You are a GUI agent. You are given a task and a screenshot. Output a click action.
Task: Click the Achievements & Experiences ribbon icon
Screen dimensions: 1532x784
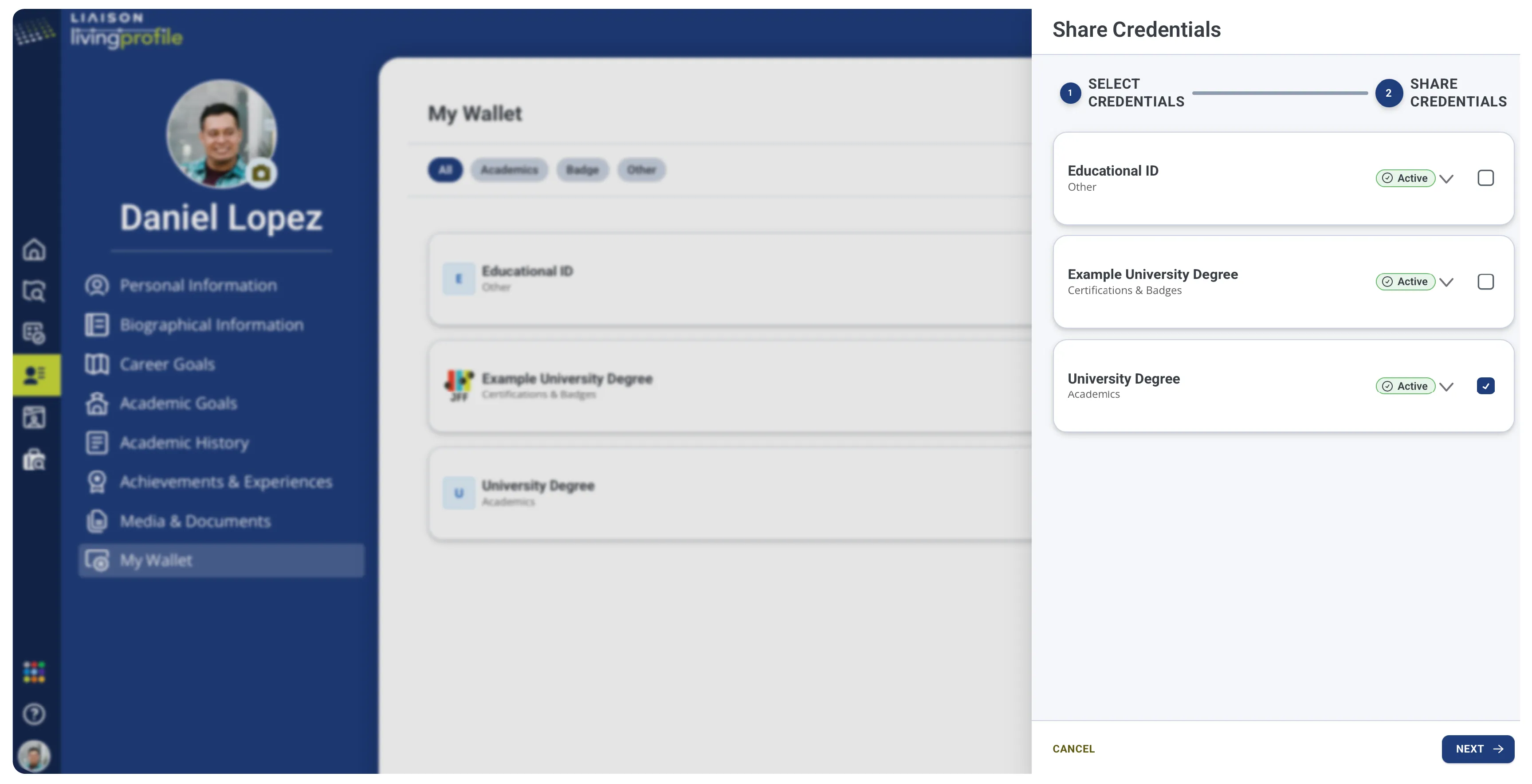click(97, 482)
